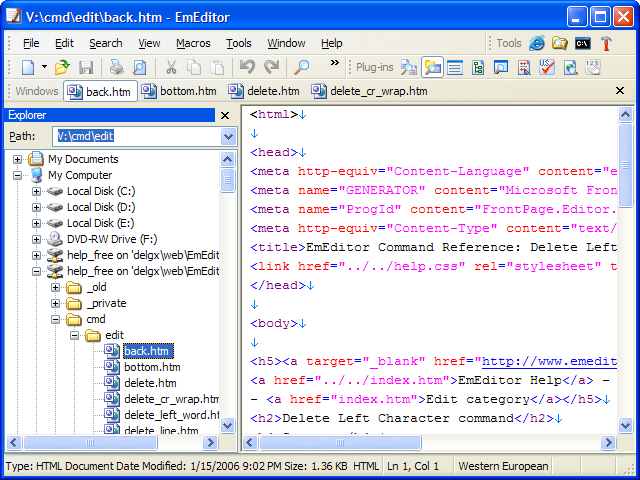Click the search monitor plug-in icon

tap(501, 67)
